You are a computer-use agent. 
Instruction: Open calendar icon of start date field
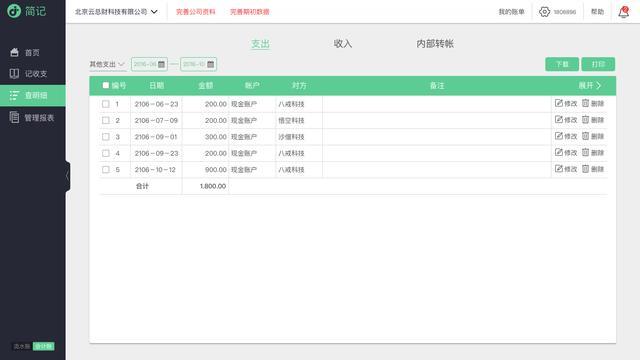coord(161,64)
